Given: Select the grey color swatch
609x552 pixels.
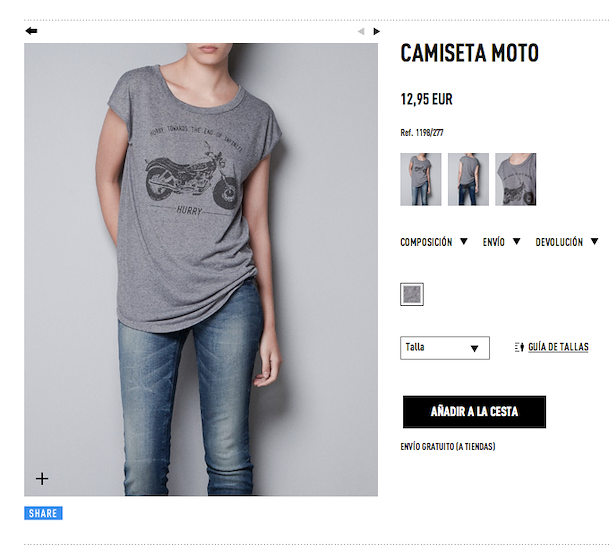Looking at the screenshot, I should (x=412, y=294).
